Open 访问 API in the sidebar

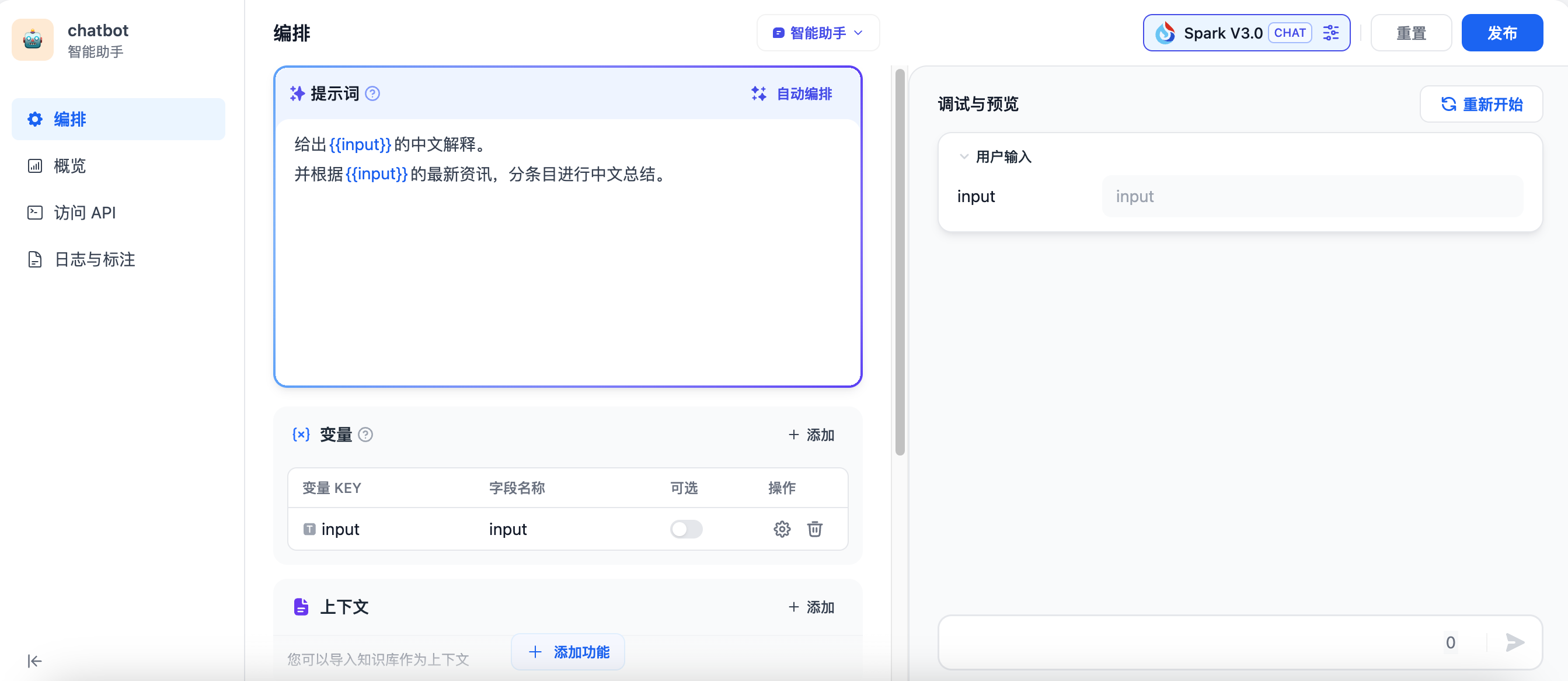click(85, 213)
